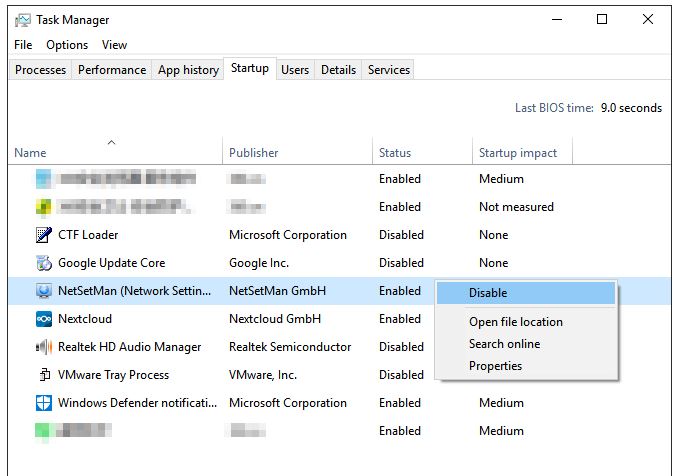Open the Options menu
The width and height of the screenshot is (681, 476).
[x=67, y=45]
